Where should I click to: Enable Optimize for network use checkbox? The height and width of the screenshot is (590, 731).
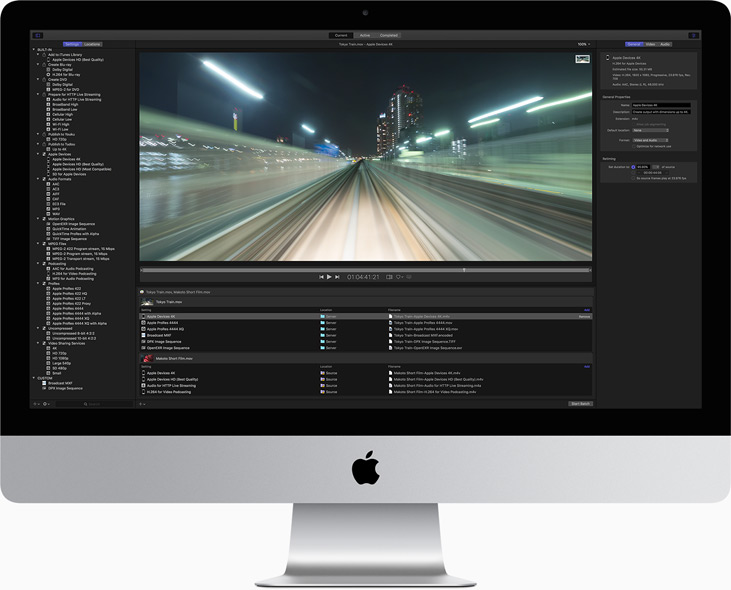click(x=634, y=146)
